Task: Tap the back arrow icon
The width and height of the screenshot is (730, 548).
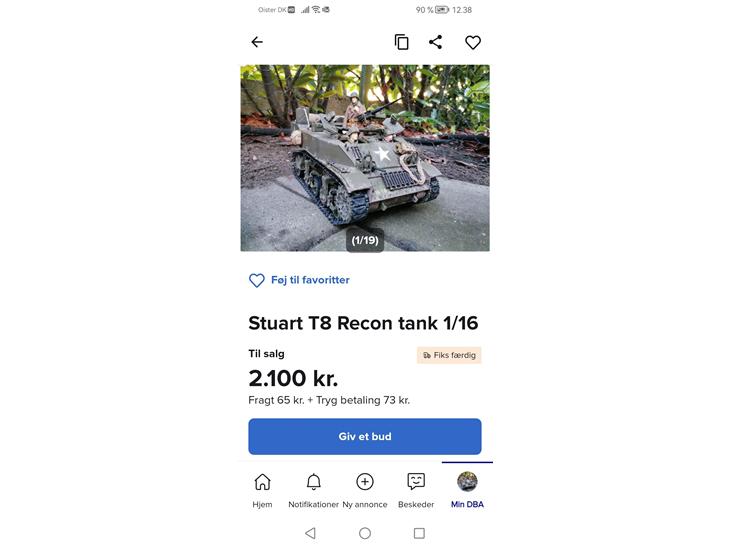Action: (x=257, y=42)
